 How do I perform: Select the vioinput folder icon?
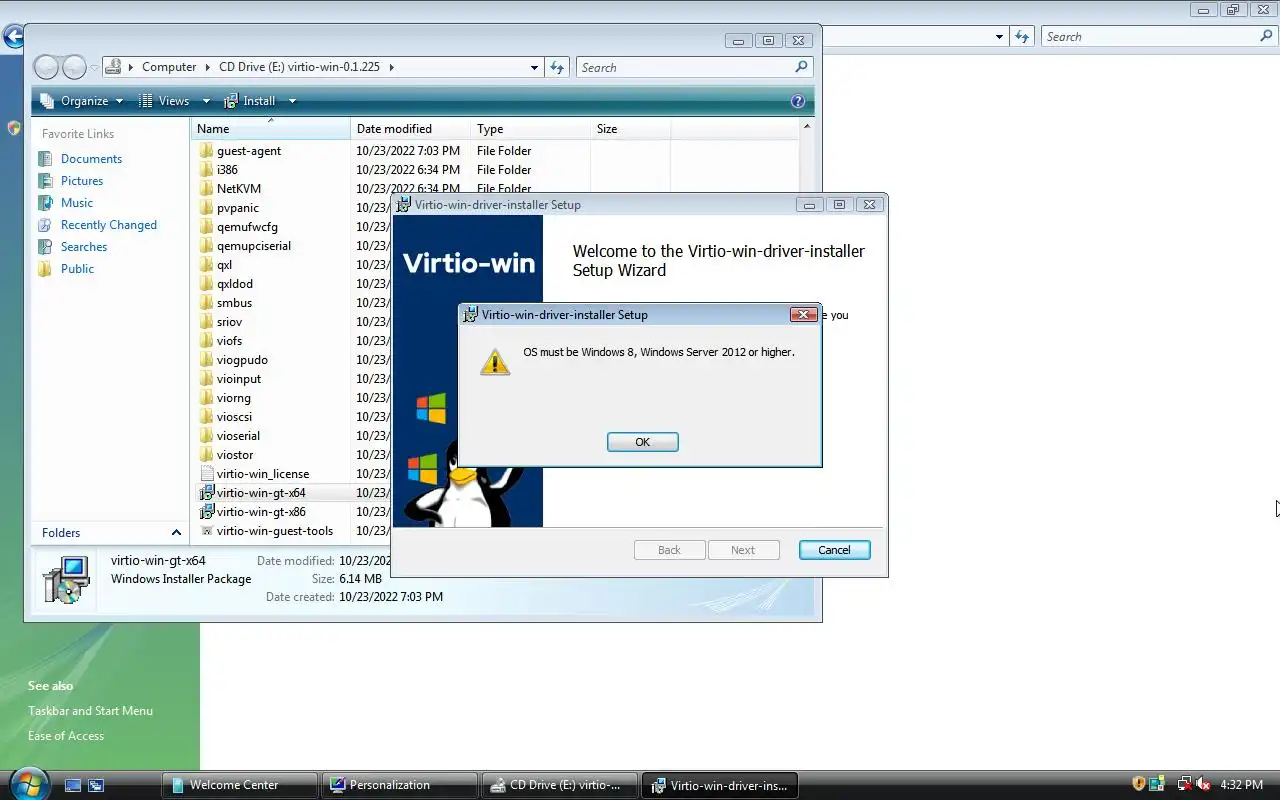pos(206,379)
